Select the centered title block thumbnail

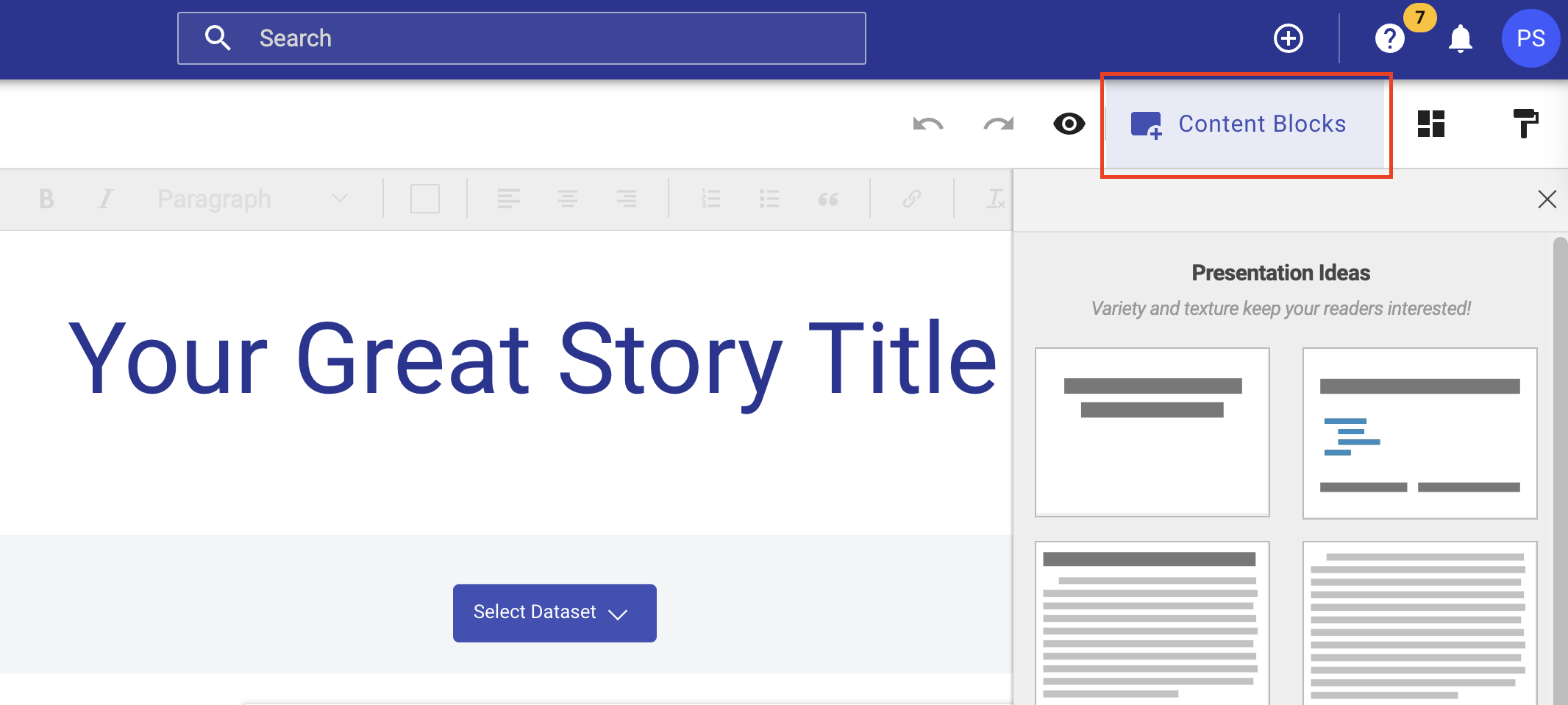pos(1152,432)
